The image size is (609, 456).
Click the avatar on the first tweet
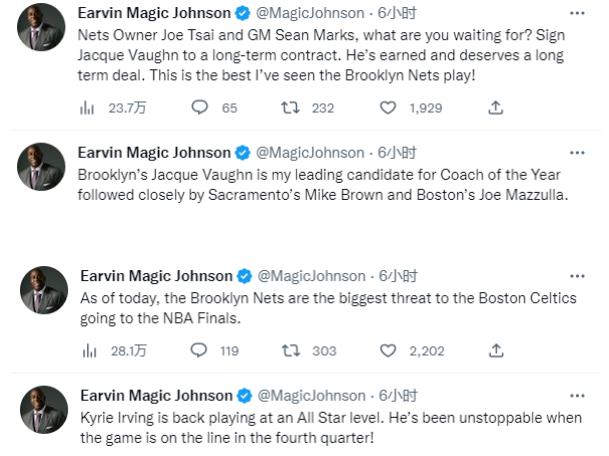coord(43,30)
